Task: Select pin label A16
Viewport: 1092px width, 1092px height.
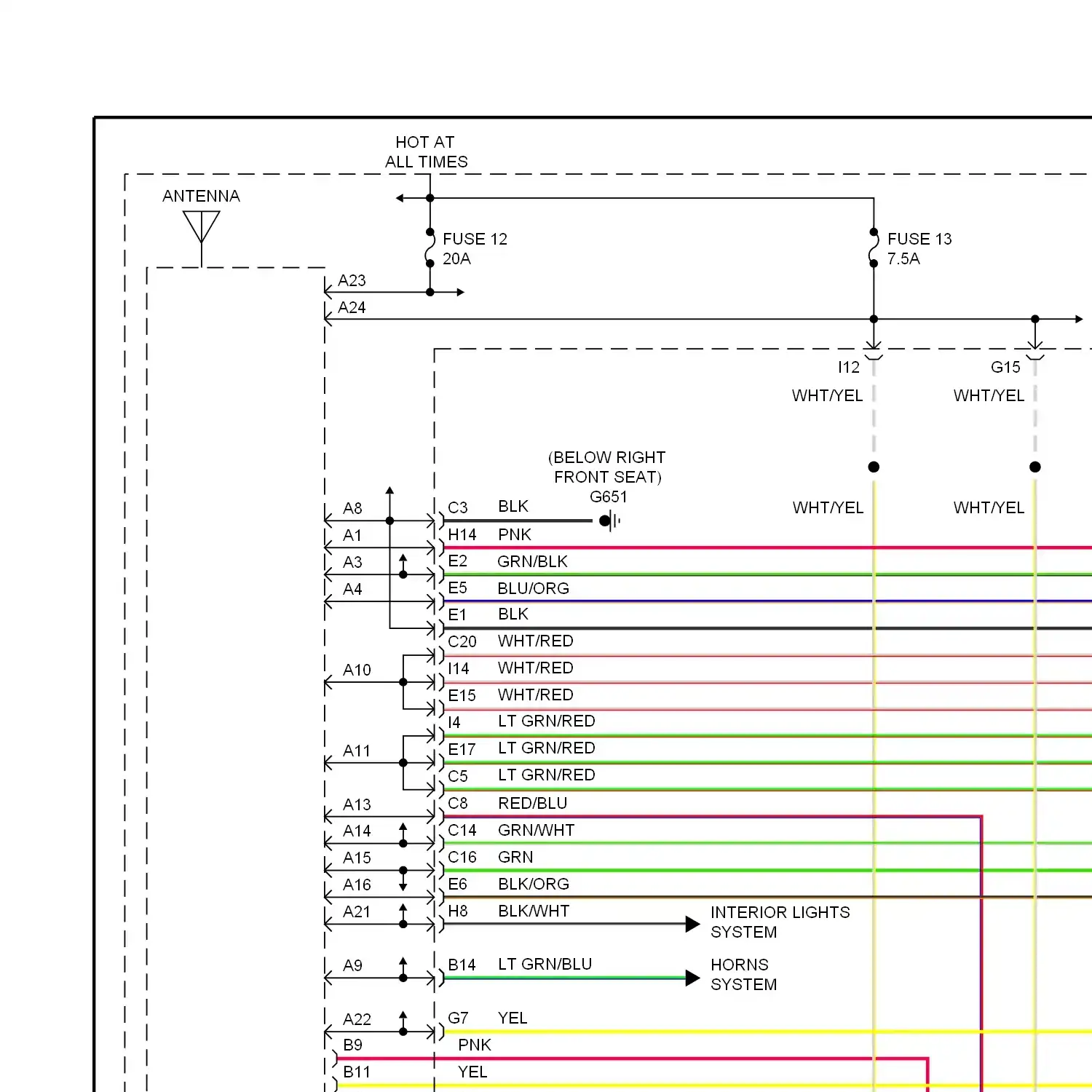Action: click(x=357, y=885)
